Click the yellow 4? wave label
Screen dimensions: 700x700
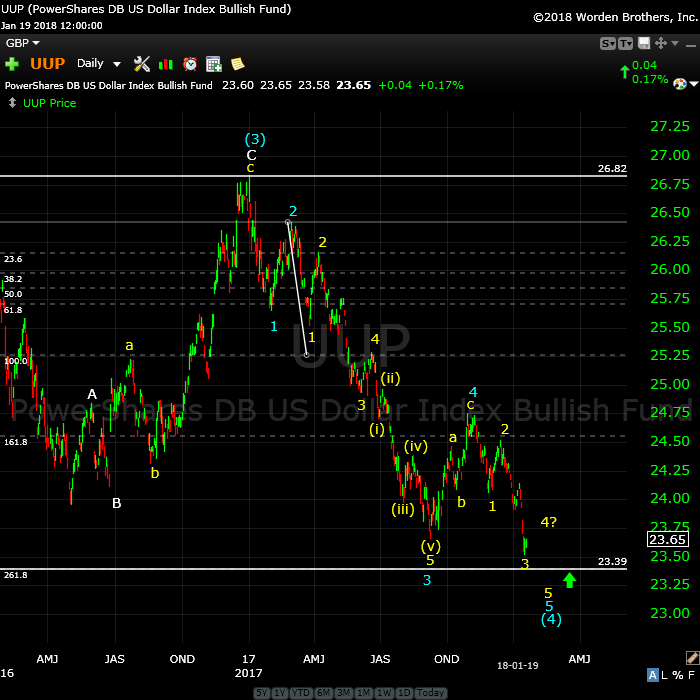click(549, 521)
